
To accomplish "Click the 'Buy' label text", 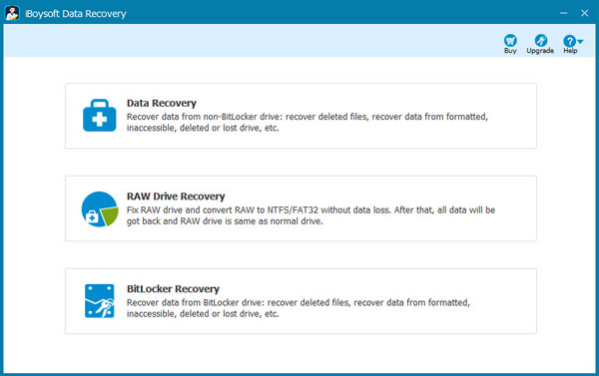I will click(x=510, y=51).
